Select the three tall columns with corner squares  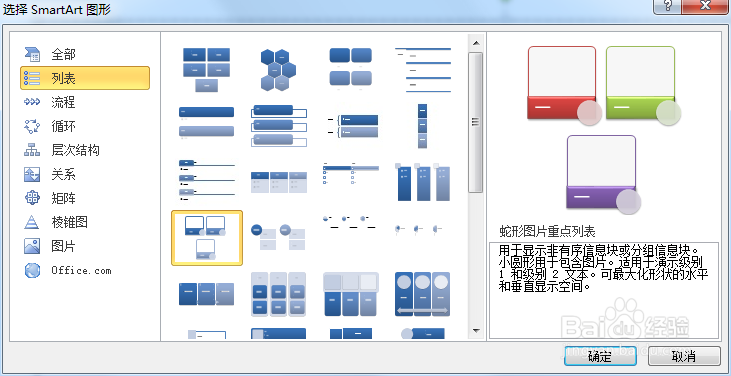click(x=423, y=182)
